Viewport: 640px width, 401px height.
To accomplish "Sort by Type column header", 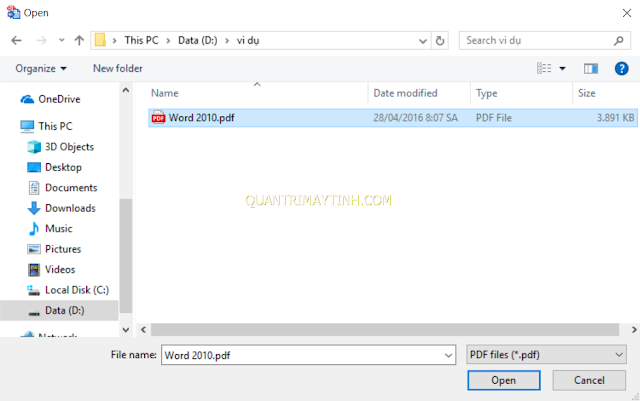I will [x=487, y=93].
